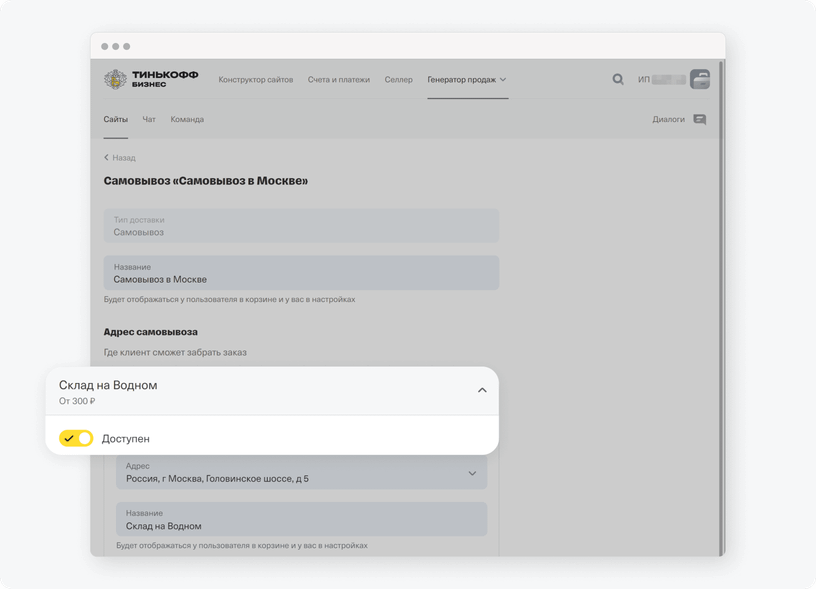
Task: Switch to the Чат tab
Action: 149,119
